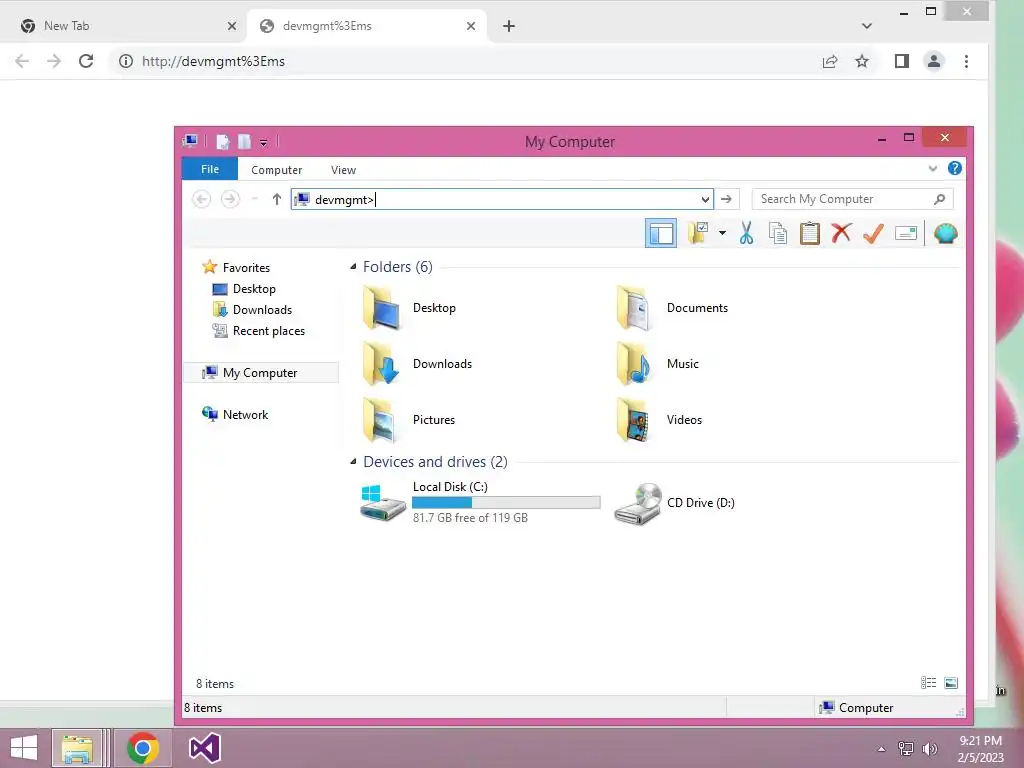The height and width of the screenshot is (768, 1024).
Task: Click the Explorer Back arrow button
Action: click(x=202, y=199)
